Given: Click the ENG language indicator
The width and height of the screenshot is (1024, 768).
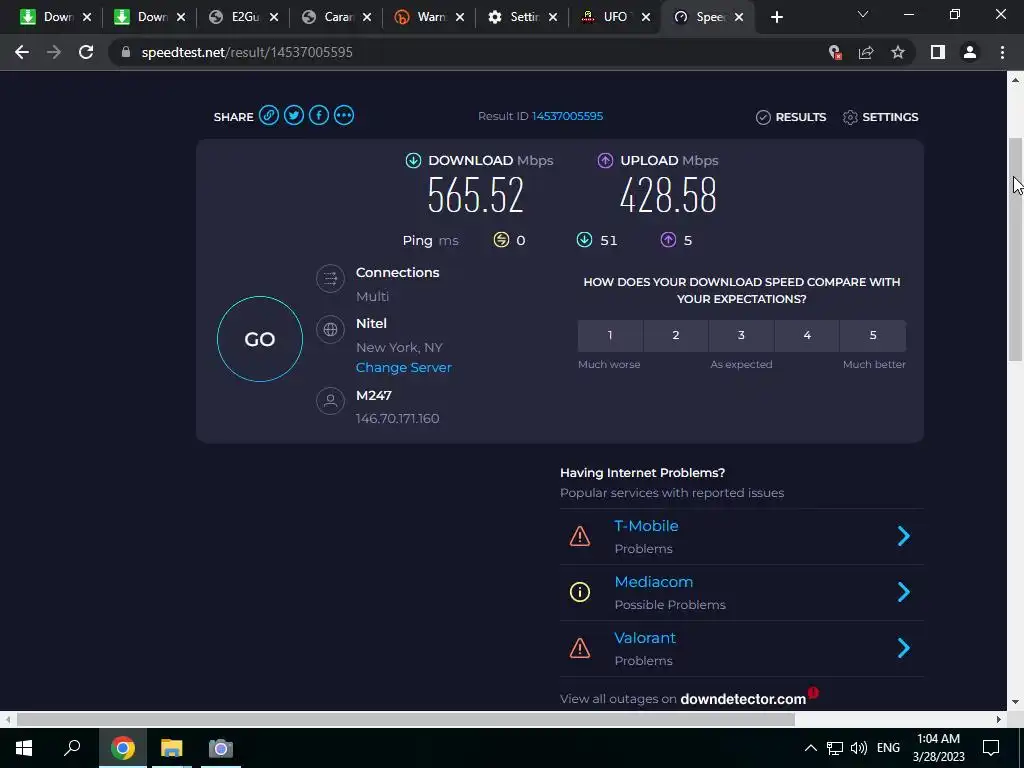Looking at the screenshot, I should tap(888, 748).
